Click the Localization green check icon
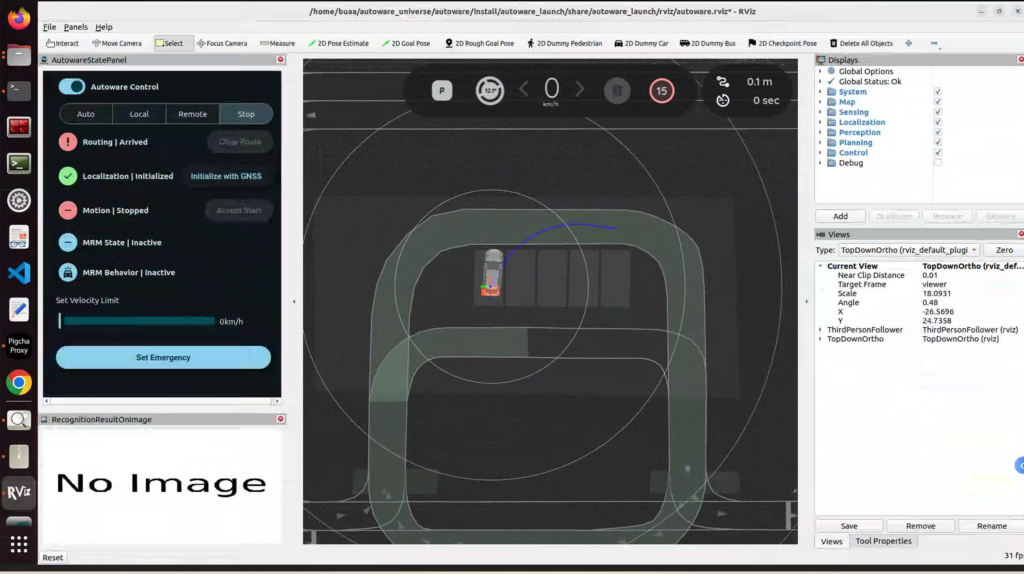The height and width of the screenshot is (574, 1024). coord(68,176)
